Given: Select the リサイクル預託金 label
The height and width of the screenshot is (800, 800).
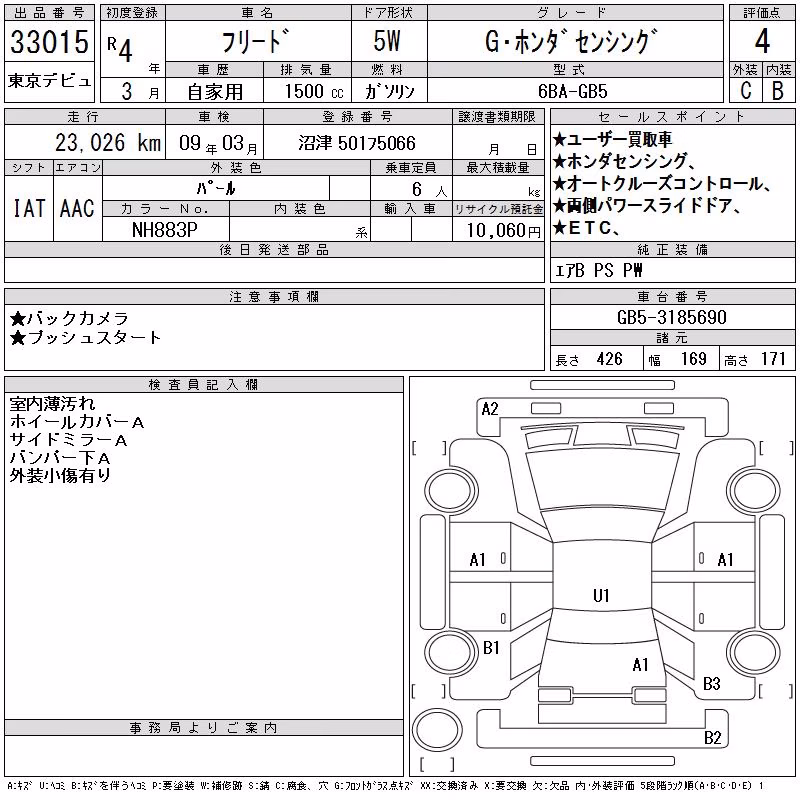Looking at the screenshot, I should coord(498,209).
